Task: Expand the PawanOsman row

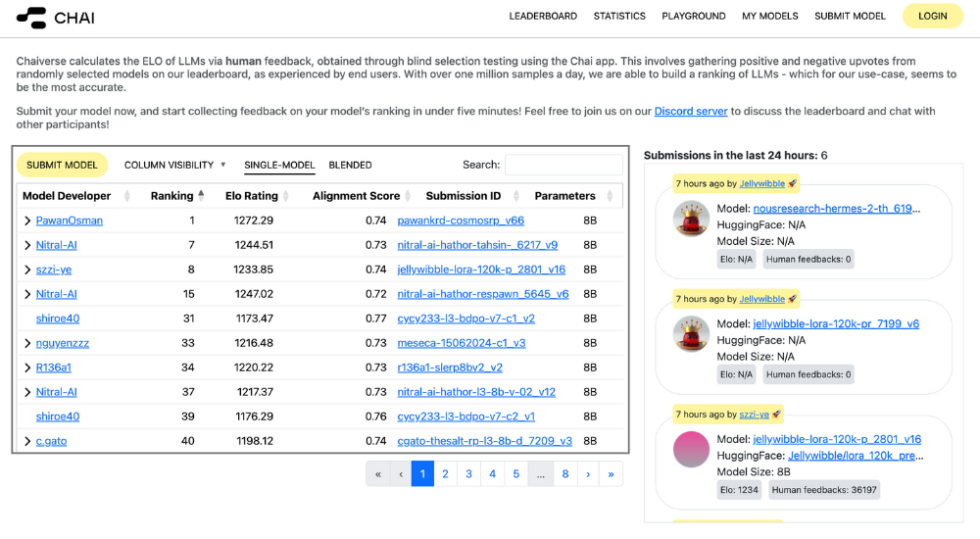Action: click(27, 221)
